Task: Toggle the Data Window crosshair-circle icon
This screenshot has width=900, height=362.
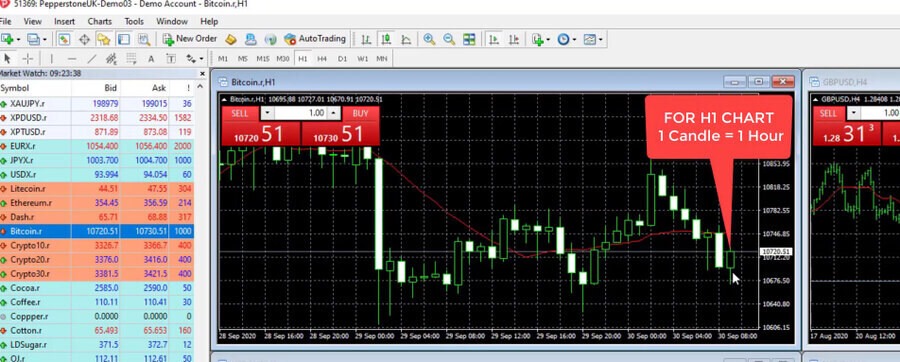Action: [x=84, y=39]
